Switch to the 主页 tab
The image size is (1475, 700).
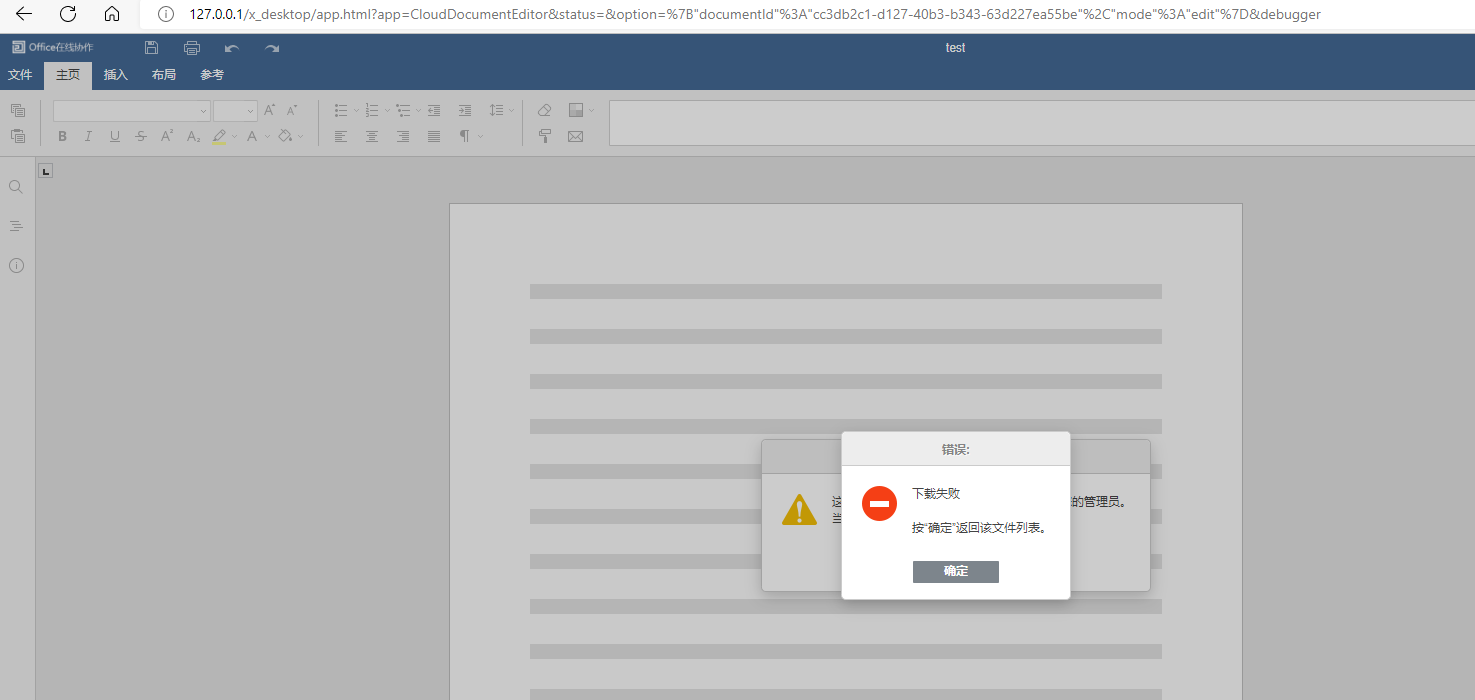click(68, 75)
